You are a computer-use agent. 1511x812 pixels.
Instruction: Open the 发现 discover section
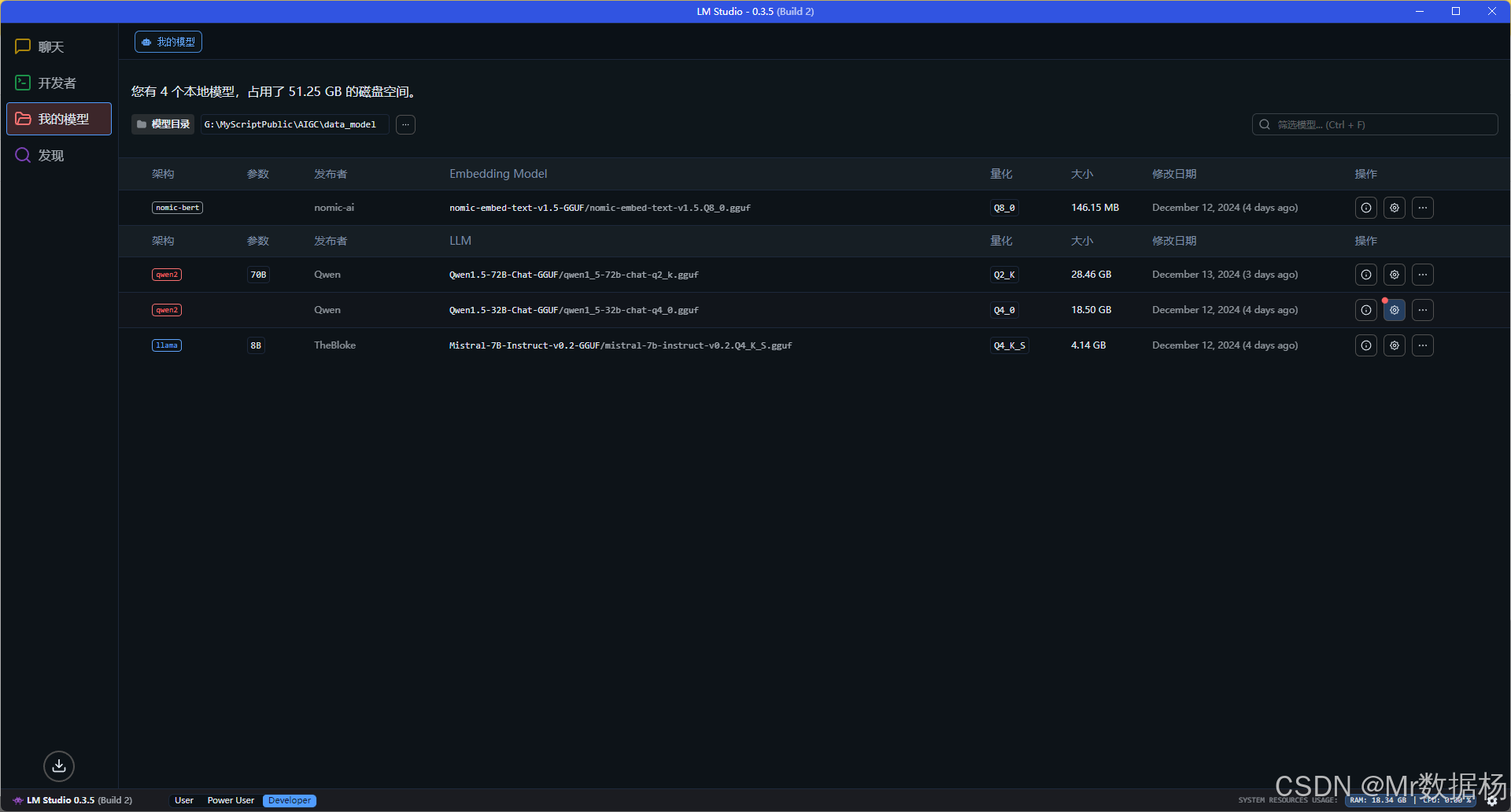click(x=59, y=155)
